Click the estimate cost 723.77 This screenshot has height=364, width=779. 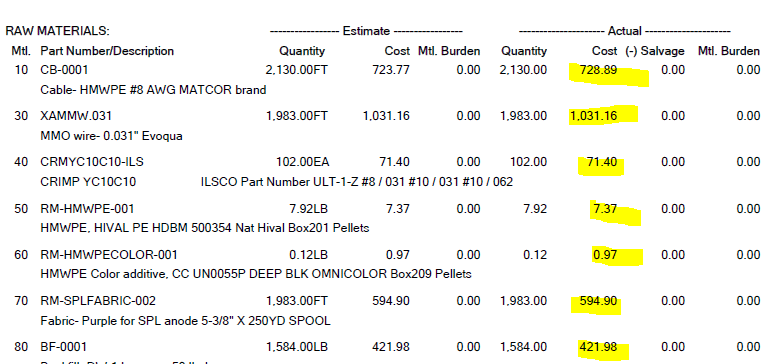[x=391, y=70]
